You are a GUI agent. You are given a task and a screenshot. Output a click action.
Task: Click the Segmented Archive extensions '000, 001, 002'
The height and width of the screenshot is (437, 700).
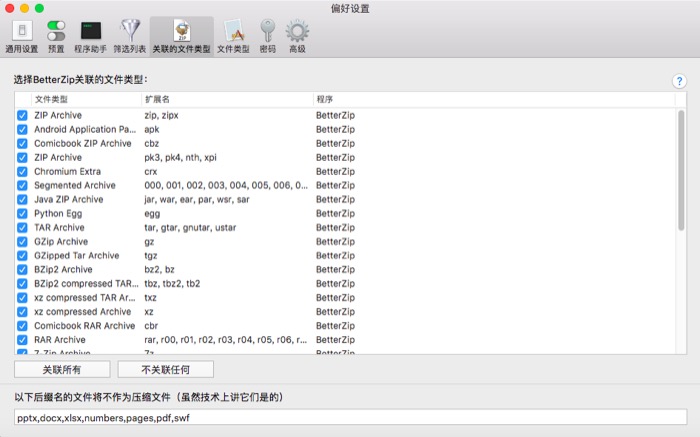tap(226, 185)
